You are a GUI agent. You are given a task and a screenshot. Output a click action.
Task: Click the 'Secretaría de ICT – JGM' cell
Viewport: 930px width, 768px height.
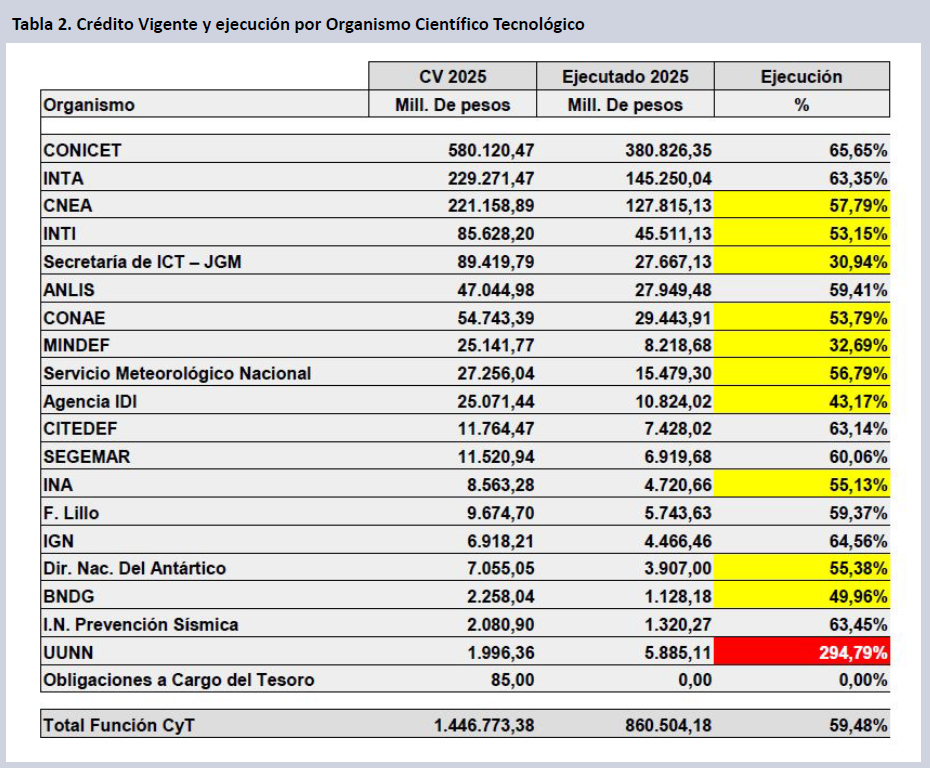point(143,262)
